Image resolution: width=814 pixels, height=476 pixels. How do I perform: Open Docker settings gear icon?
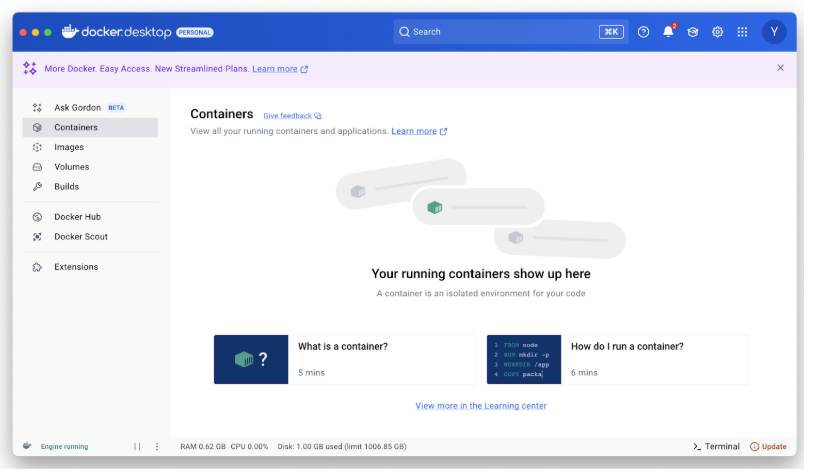tap(717, 32)
